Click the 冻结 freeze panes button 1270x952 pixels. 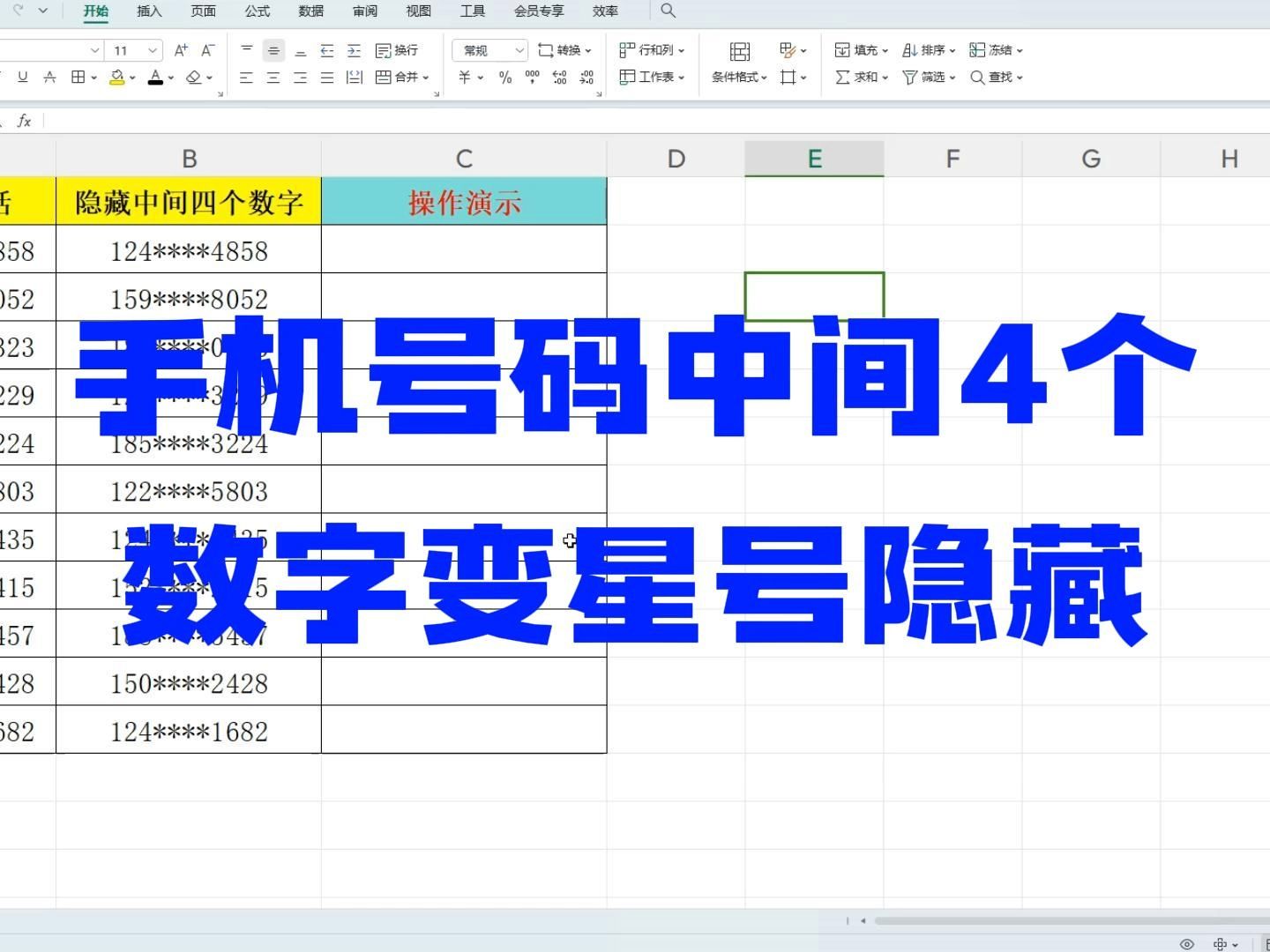pos(996,50)
